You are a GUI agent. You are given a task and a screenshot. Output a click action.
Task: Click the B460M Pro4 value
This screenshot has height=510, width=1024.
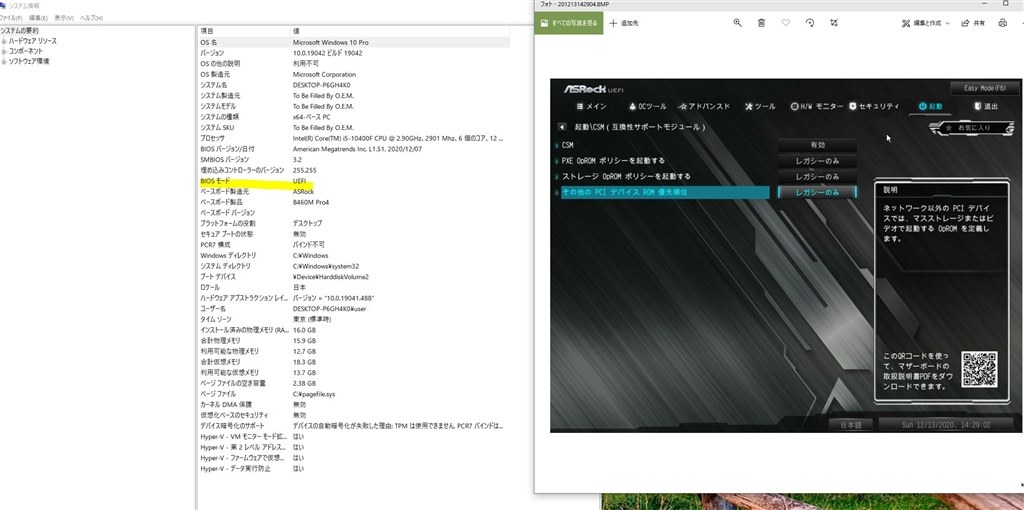pyautogui.click(x=311, y=202)
